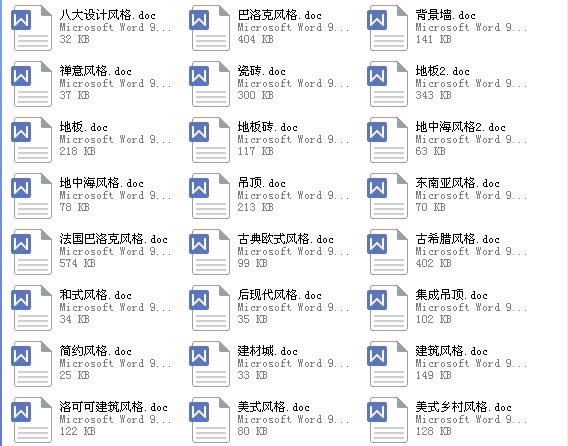Screen dimensions: 568x446
Task: Click the file name 瓷砖.doc
Action: (x=262, y=71)
